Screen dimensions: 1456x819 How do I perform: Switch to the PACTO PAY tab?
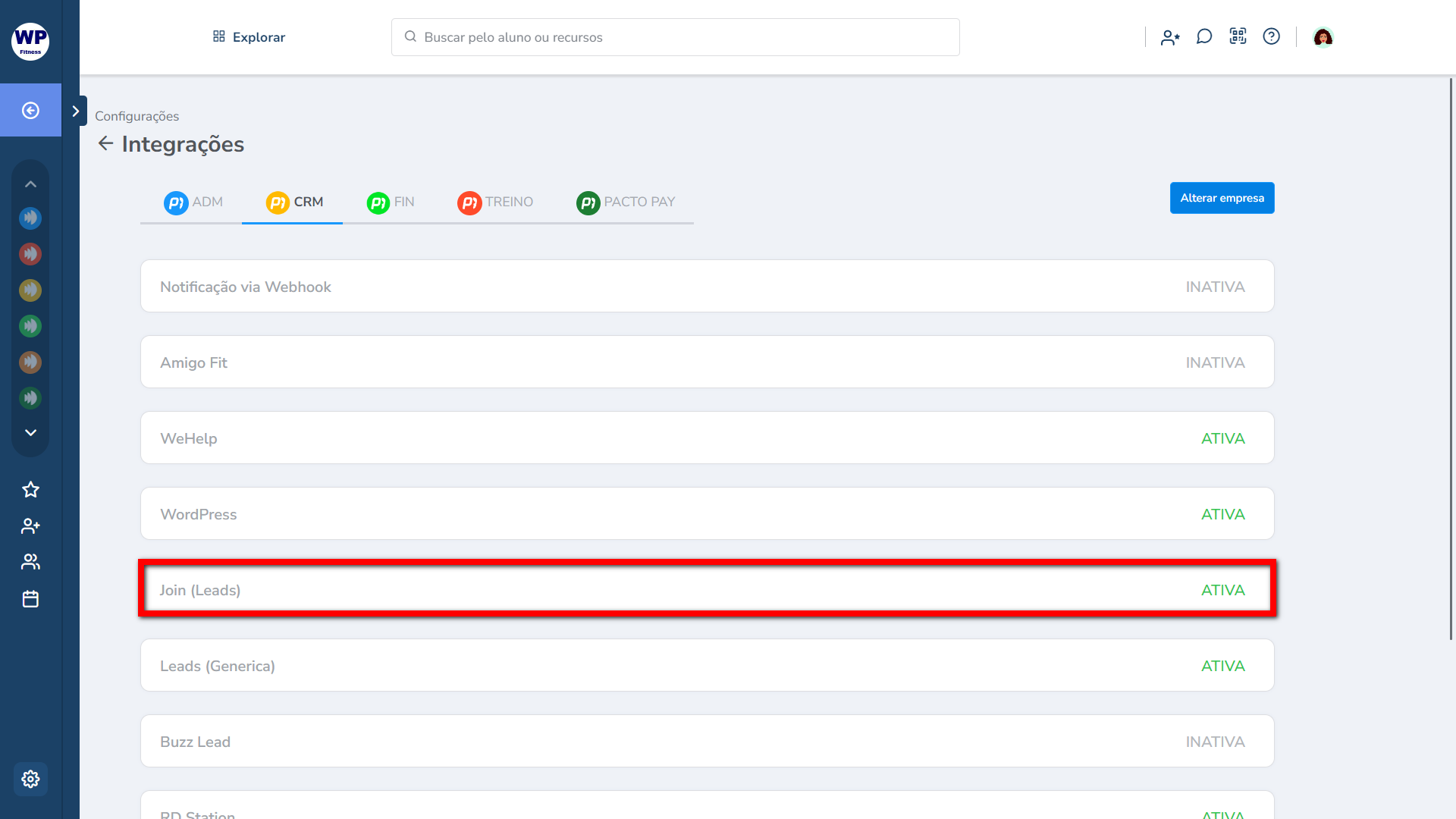[x=626, y=202]
